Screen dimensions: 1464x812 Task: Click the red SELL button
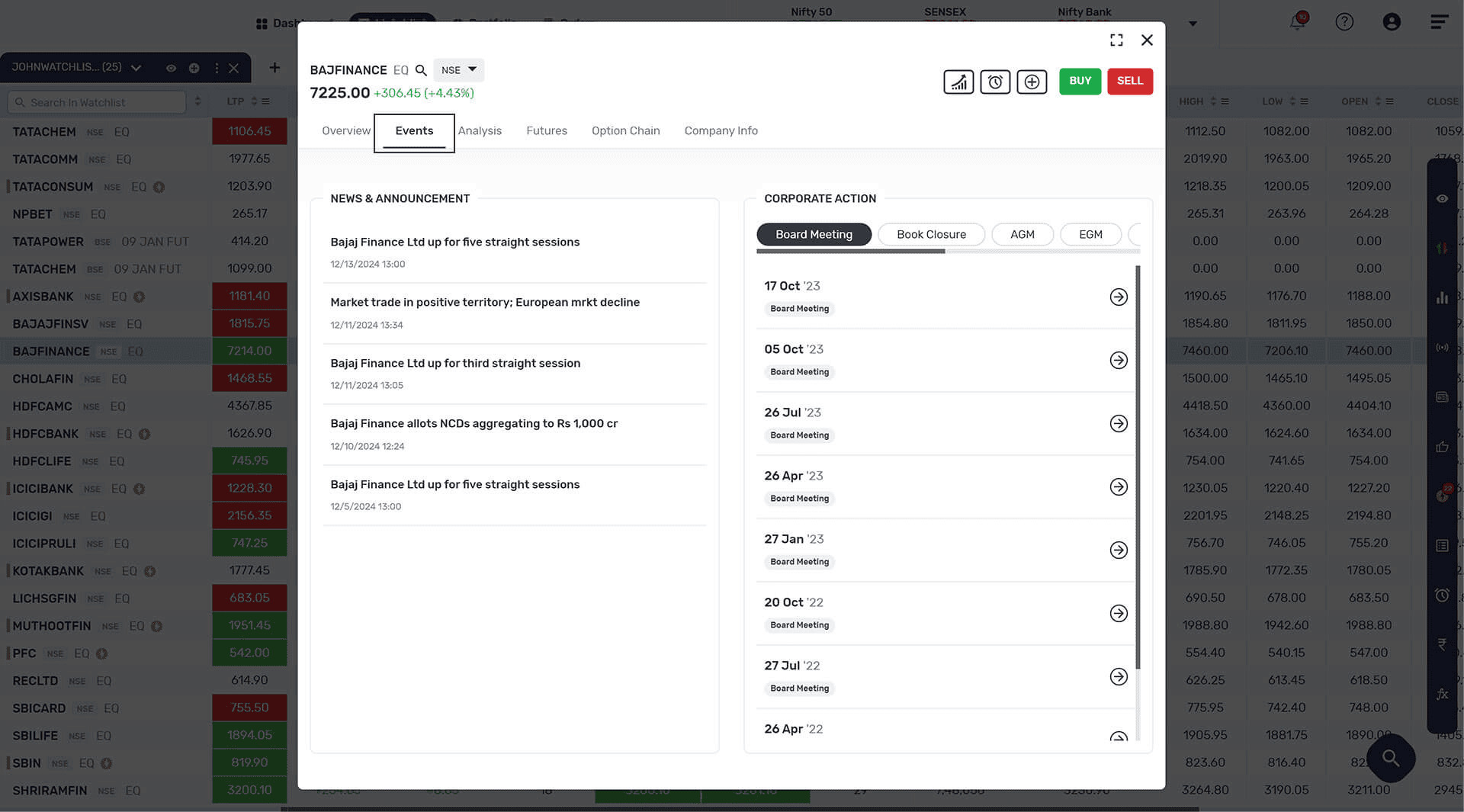pyautogui.click(x=1130, y=81)
